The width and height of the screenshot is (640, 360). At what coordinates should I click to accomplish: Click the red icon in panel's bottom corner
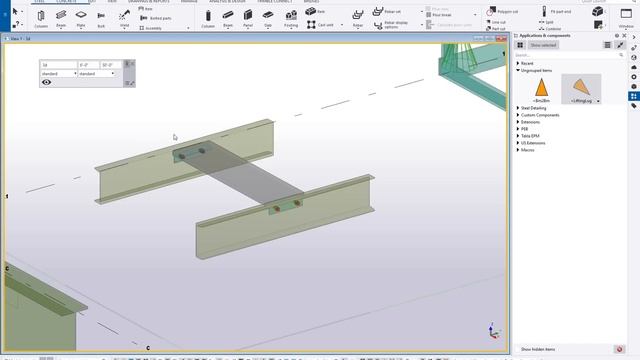tap(619, 349)
